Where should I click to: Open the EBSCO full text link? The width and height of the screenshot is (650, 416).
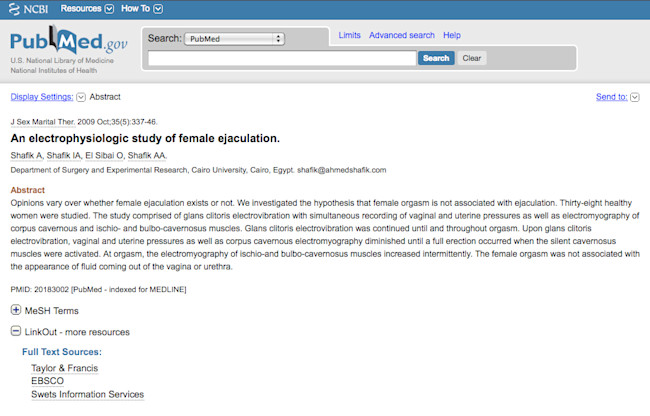tap(48, 381)
